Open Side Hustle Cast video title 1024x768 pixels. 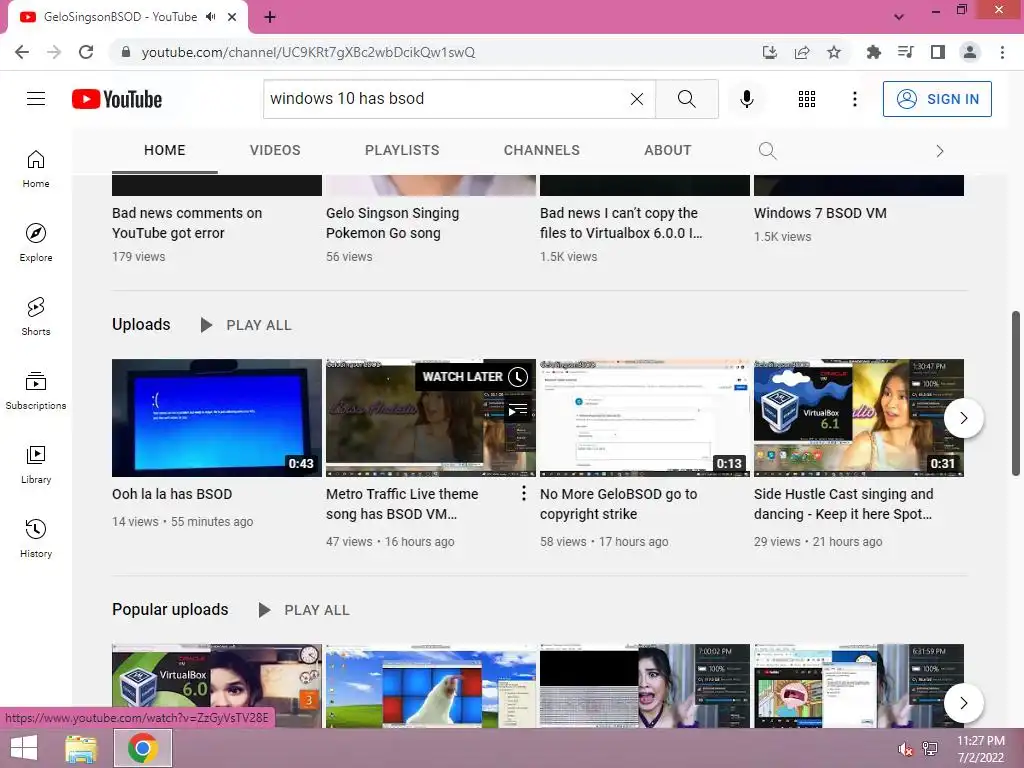pos(844,504)
